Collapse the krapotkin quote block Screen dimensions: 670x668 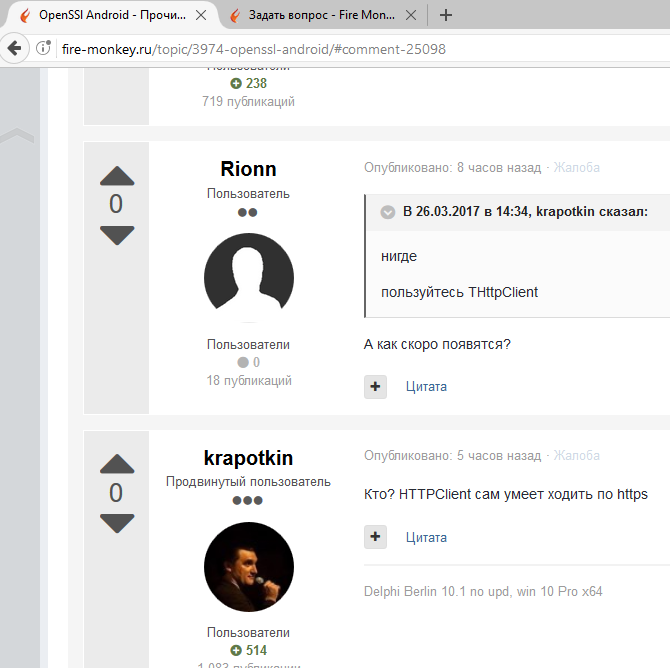click(388, 212)
